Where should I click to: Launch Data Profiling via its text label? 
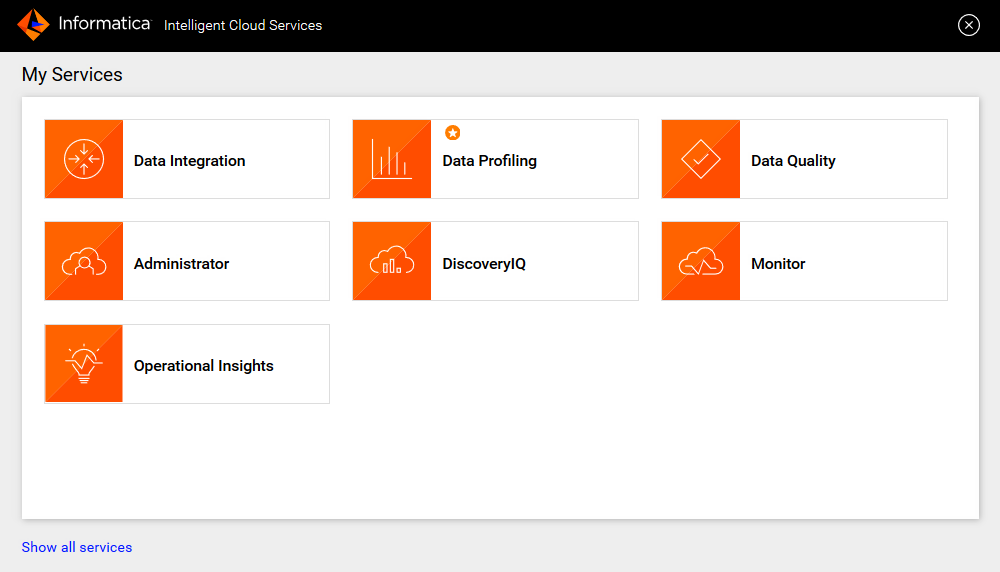489,161
